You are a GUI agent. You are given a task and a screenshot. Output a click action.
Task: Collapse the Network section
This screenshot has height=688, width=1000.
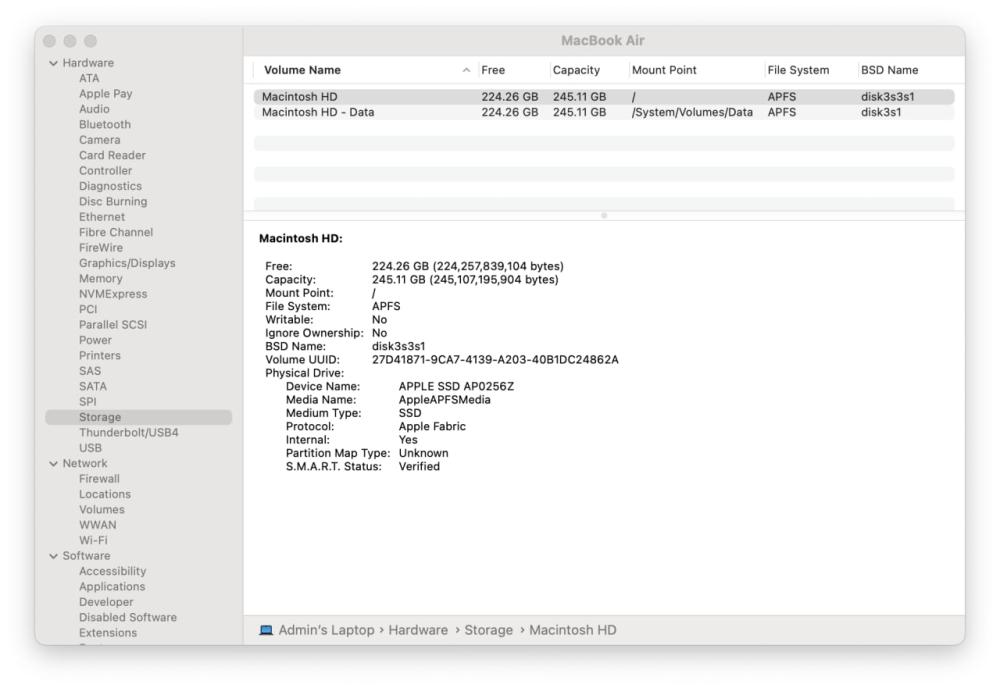[53, 464]
